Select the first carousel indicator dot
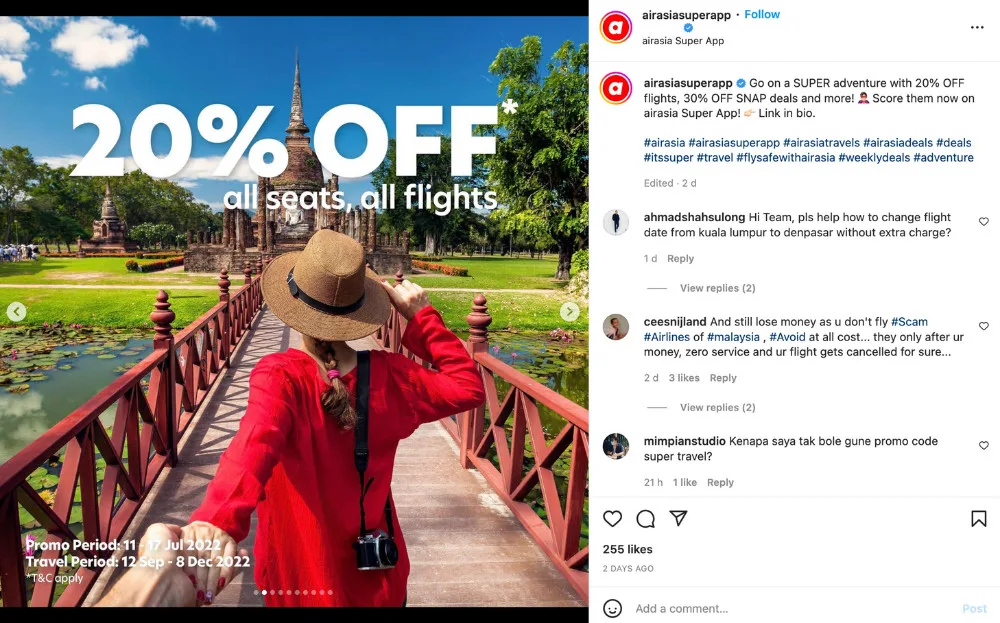Image resolution: width=1000 pixels, height=623 pixels. (256, 592)
